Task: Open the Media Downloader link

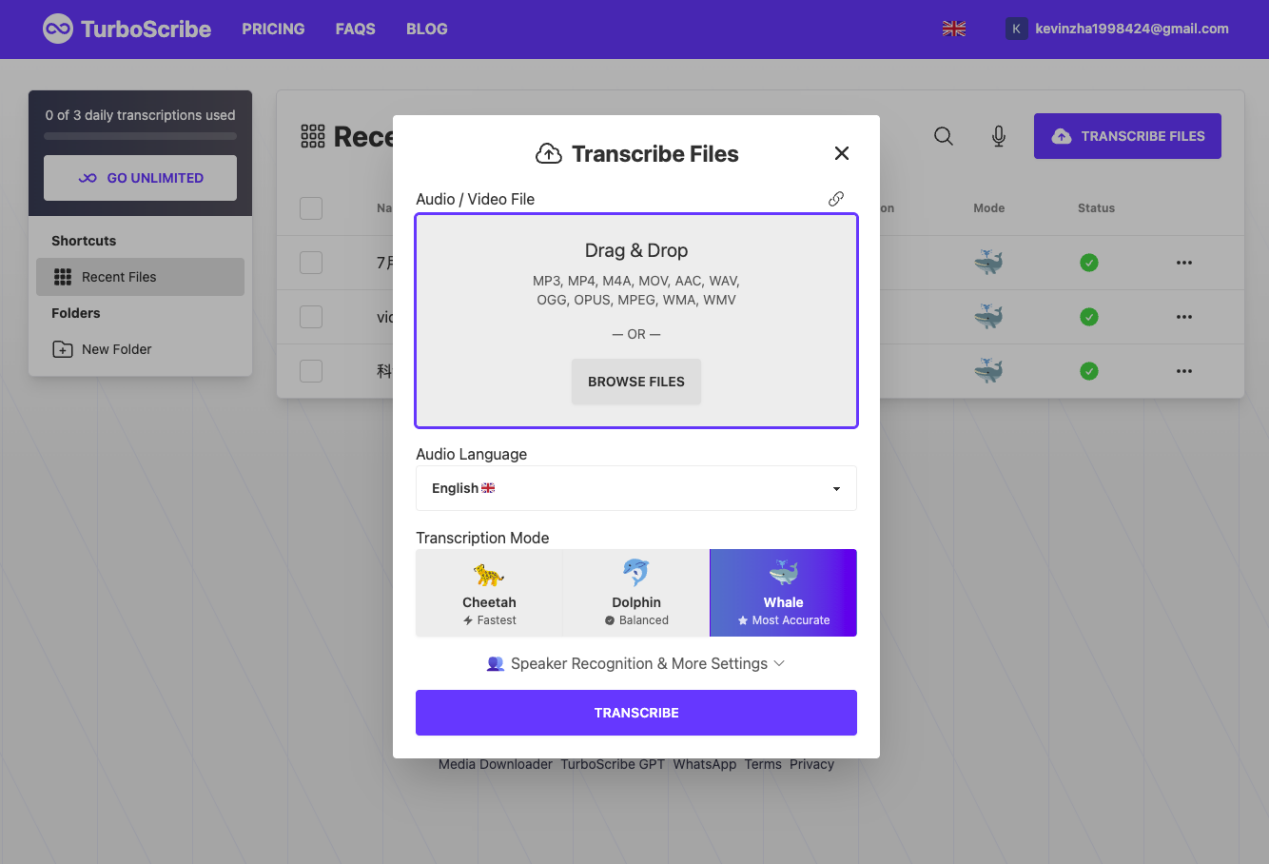Action: coord(495,764)
